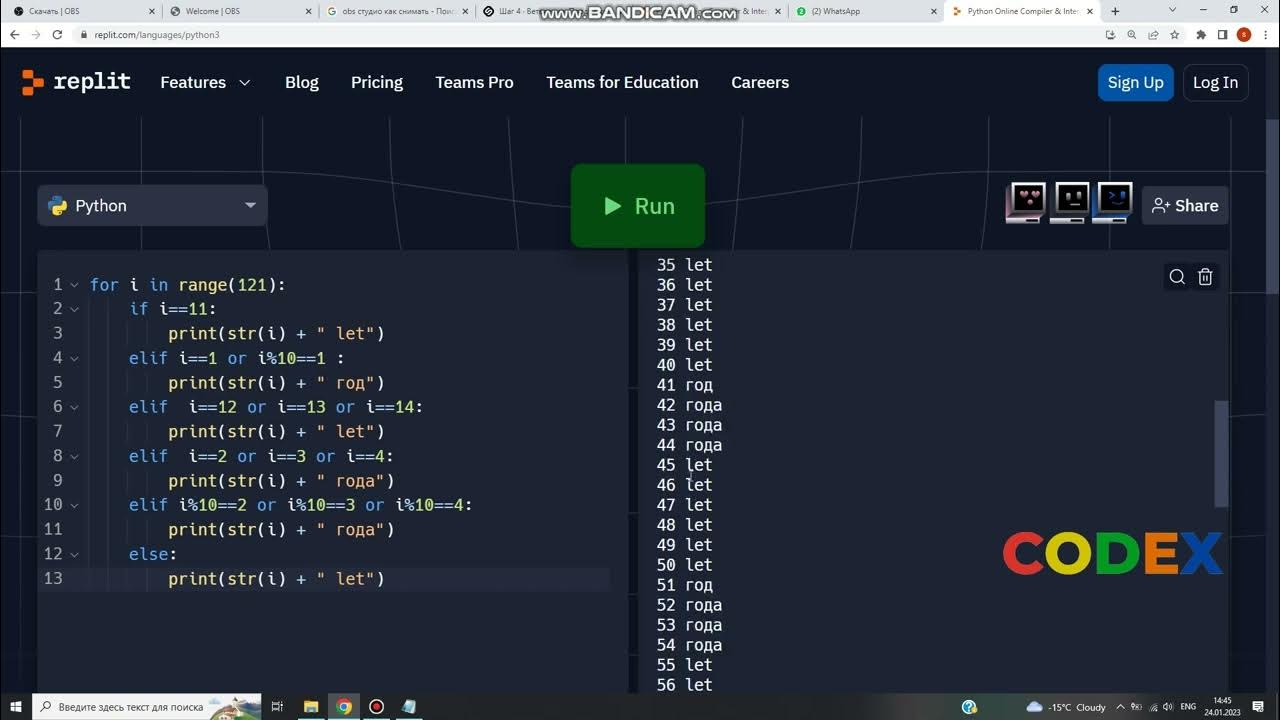The image size is (1280, 720).
Task: Click the heart-eyes computer icon
Action: [1026, 203]
